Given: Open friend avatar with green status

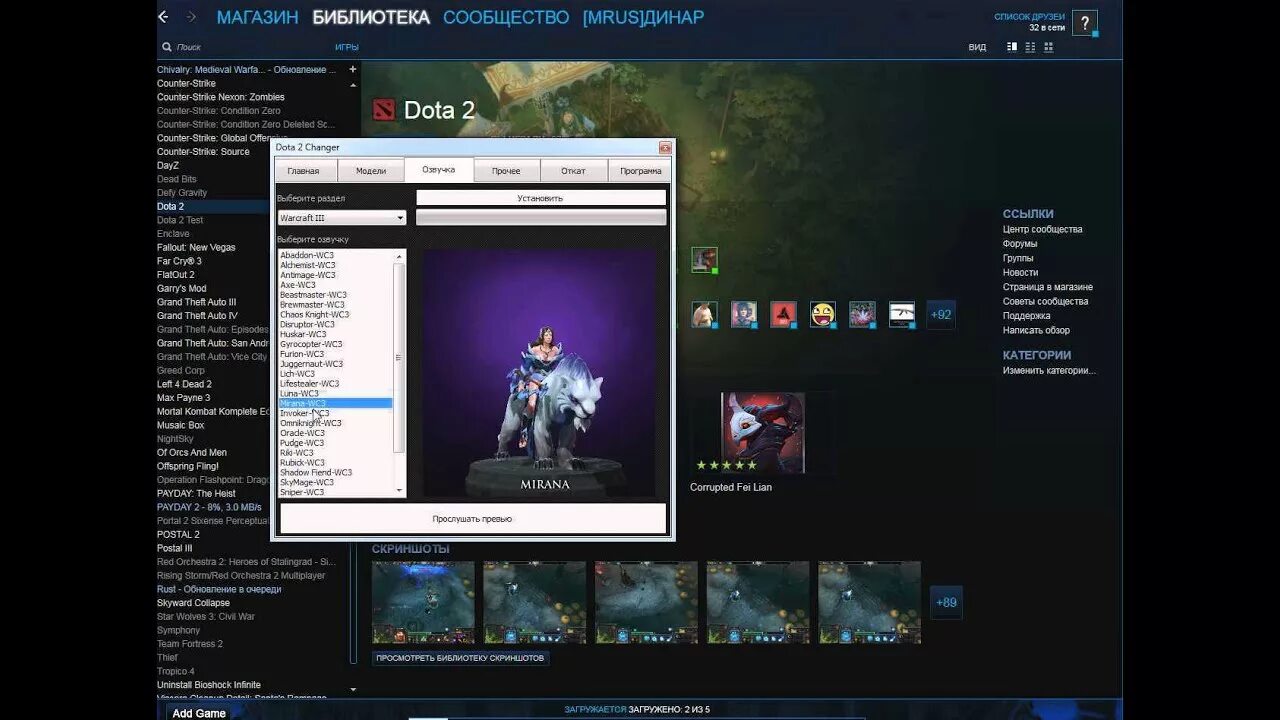Looking at the screenshot, I should pyautogui.click(x=704, y=260).
